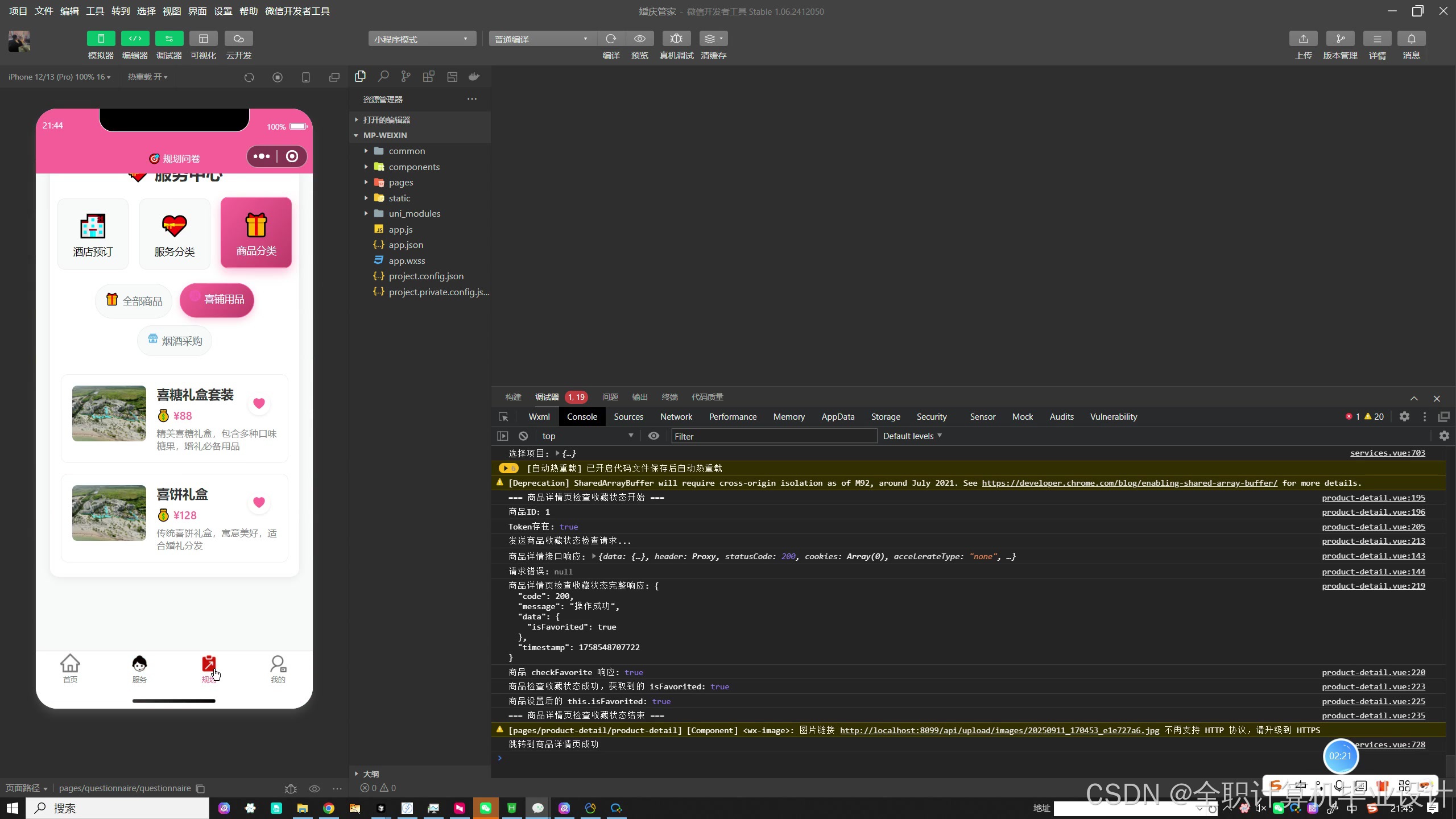
Task: Click the 上传 upload icon
Action: click(x=1303, y=39)
